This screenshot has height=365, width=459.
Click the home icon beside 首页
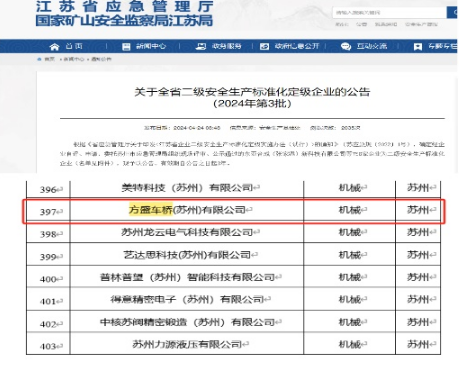pyautogui.click(x=54, y=46)
